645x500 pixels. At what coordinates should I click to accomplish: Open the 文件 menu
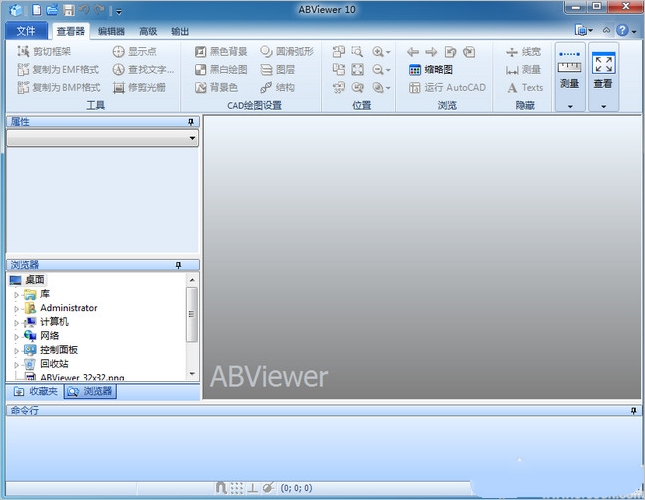pos(26,31)
